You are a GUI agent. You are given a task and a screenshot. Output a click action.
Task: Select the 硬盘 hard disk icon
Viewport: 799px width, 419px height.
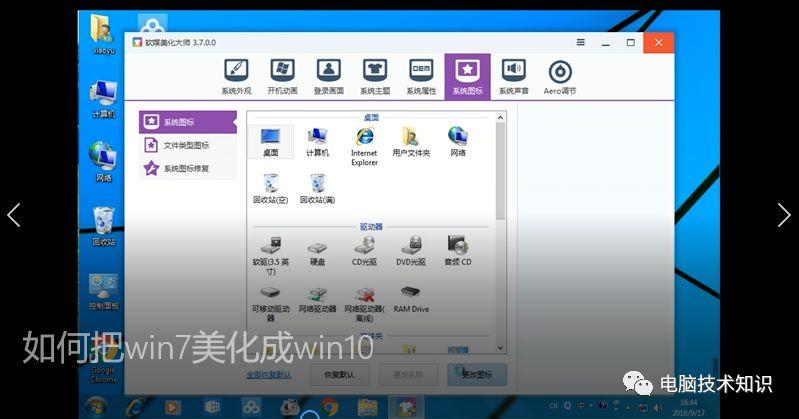coord(317,252)
